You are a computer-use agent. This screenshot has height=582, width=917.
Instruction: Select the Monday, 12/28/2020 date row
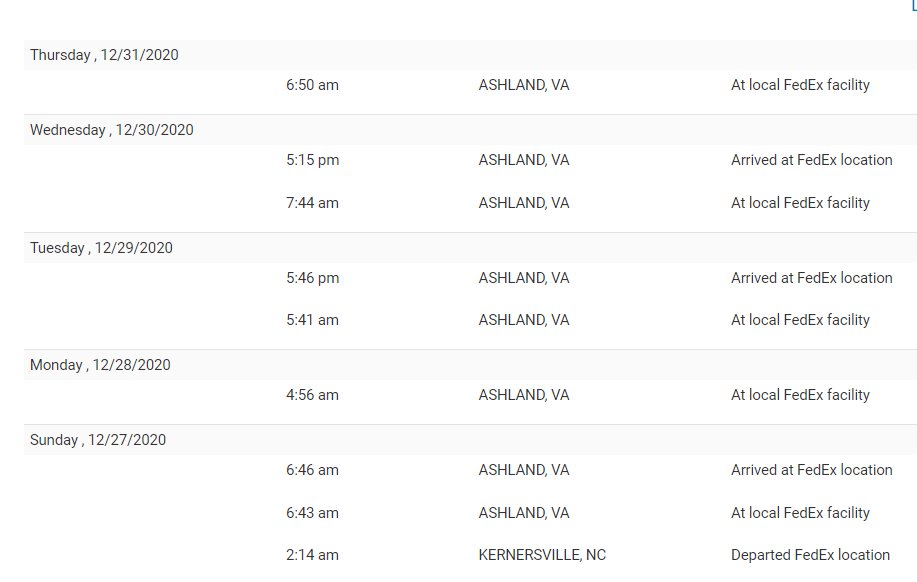[100, 365]
